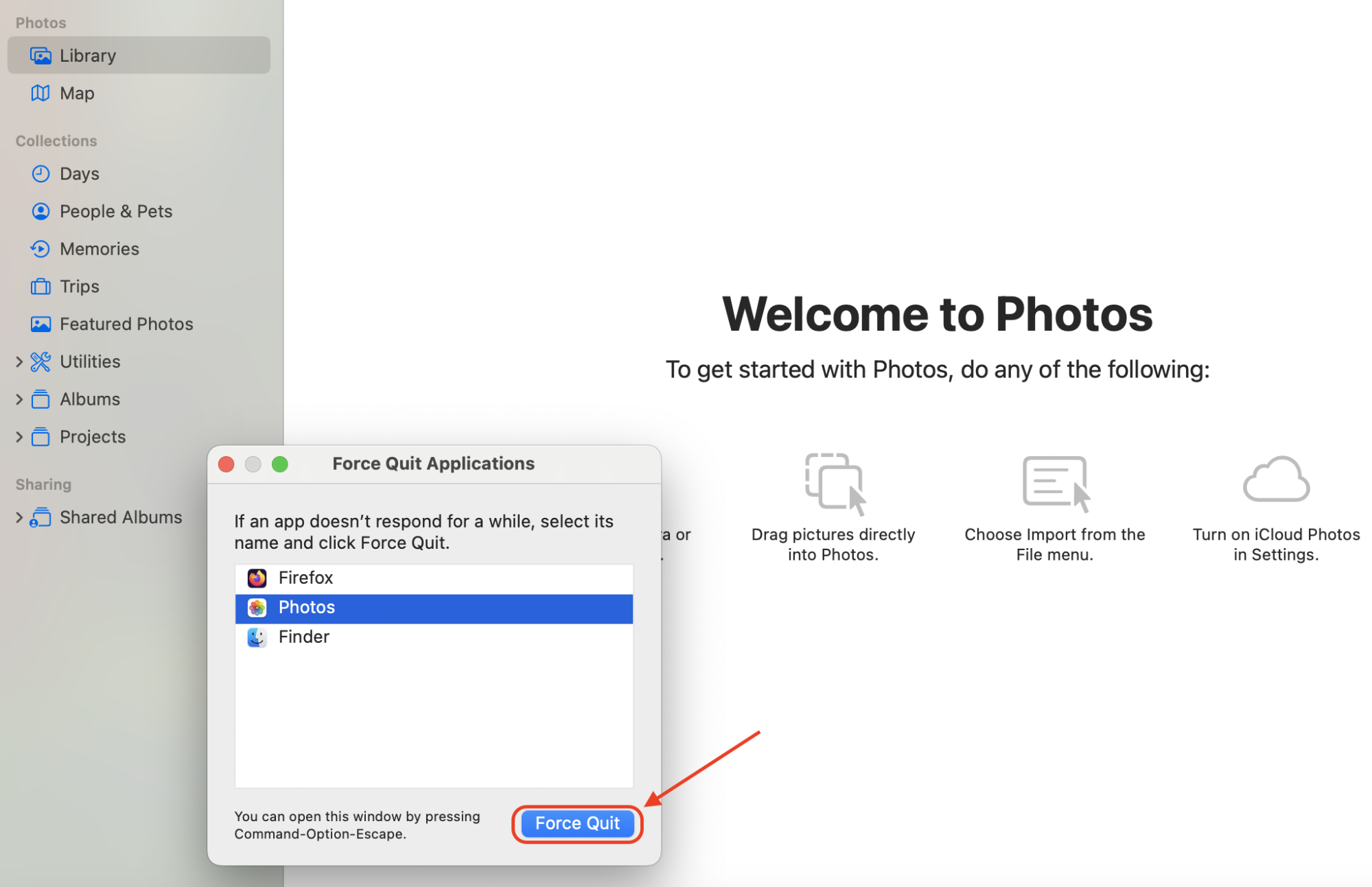Select the Library icon in the sidebar
This screenshot has width=1372, height=887.
tap(40, 55)
